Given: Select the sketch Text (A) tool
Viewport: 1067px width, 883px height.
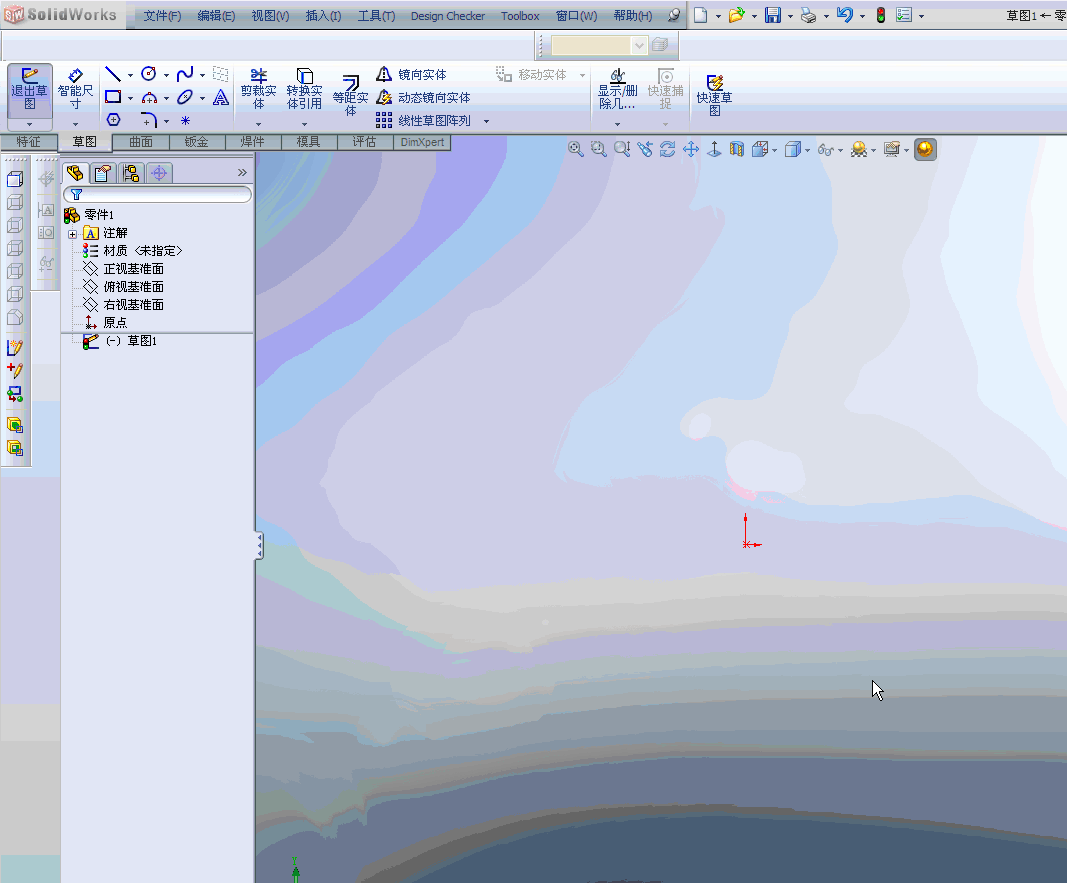Looking at the screenshot, I should click(x=220, y=97).
